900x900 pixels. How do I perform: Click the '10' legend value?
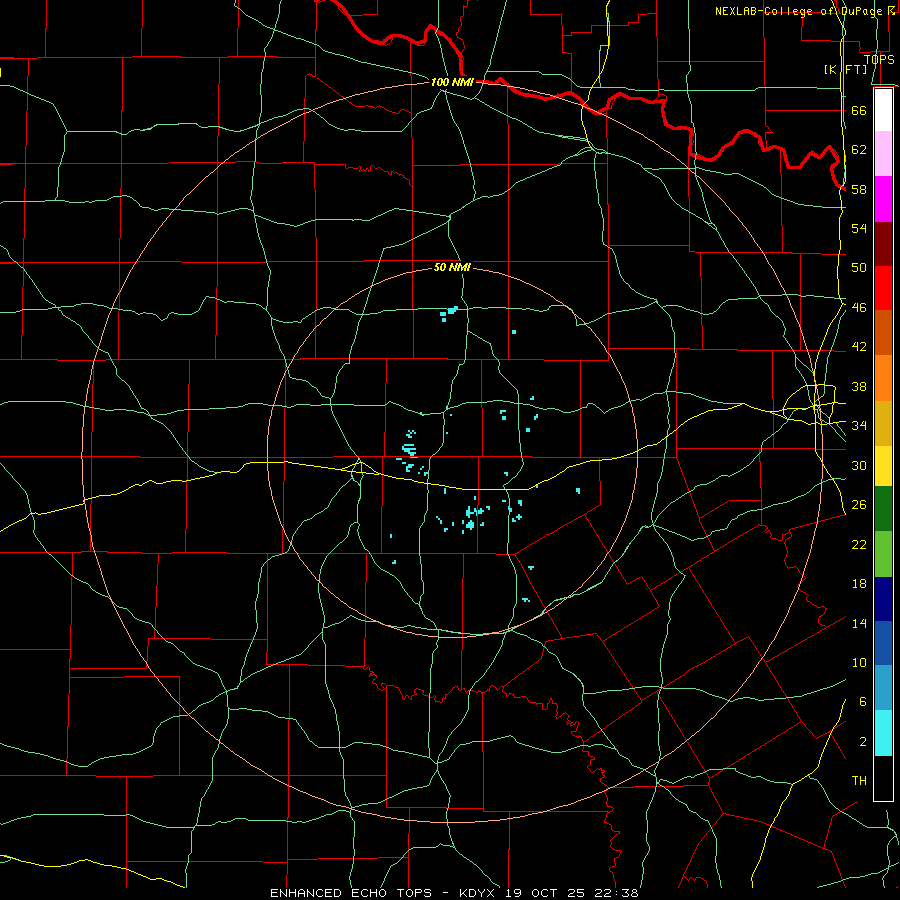(859, 663)
